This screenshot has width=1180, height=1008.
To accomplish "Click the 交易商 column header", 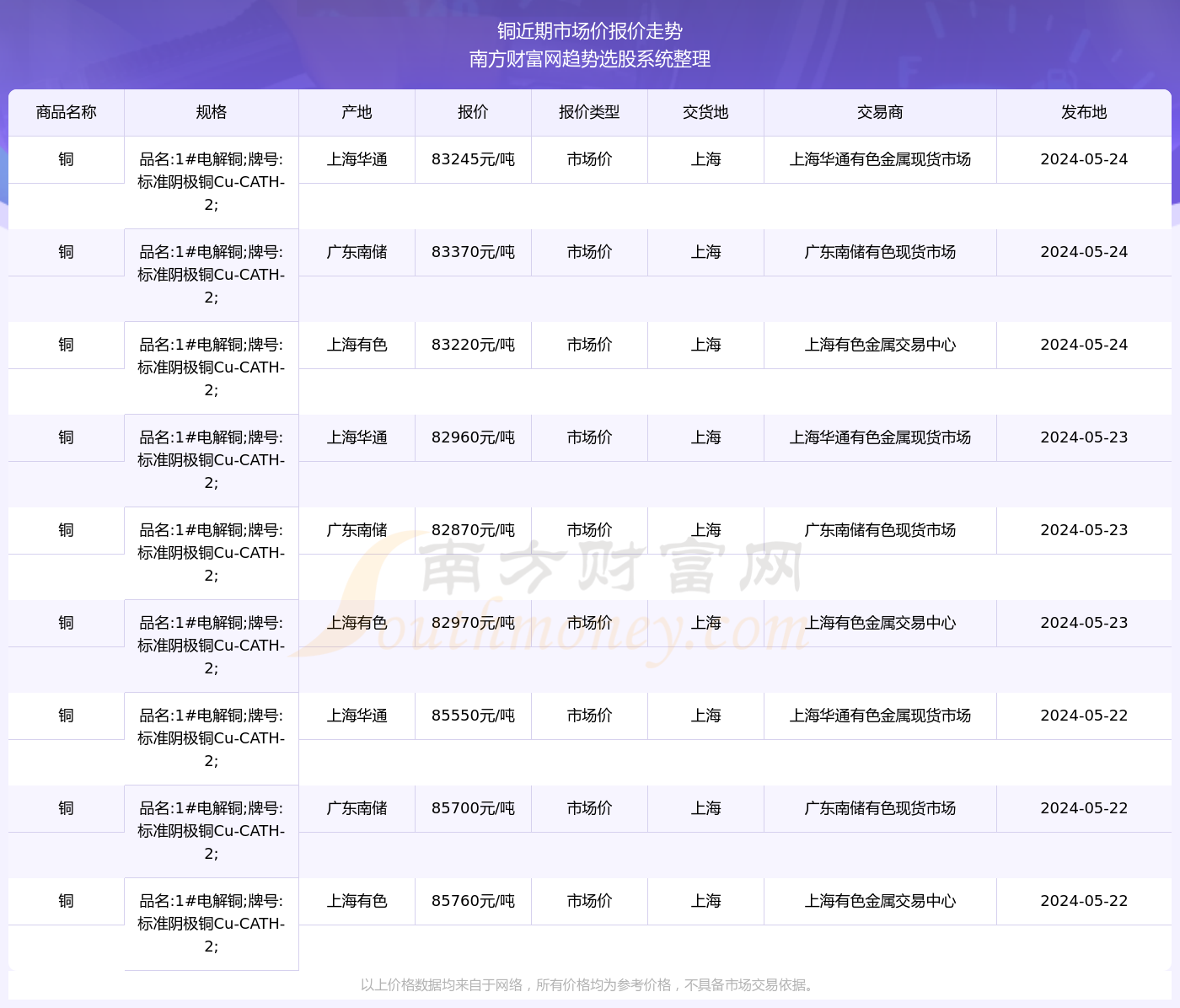I will (x=880, y=112).
